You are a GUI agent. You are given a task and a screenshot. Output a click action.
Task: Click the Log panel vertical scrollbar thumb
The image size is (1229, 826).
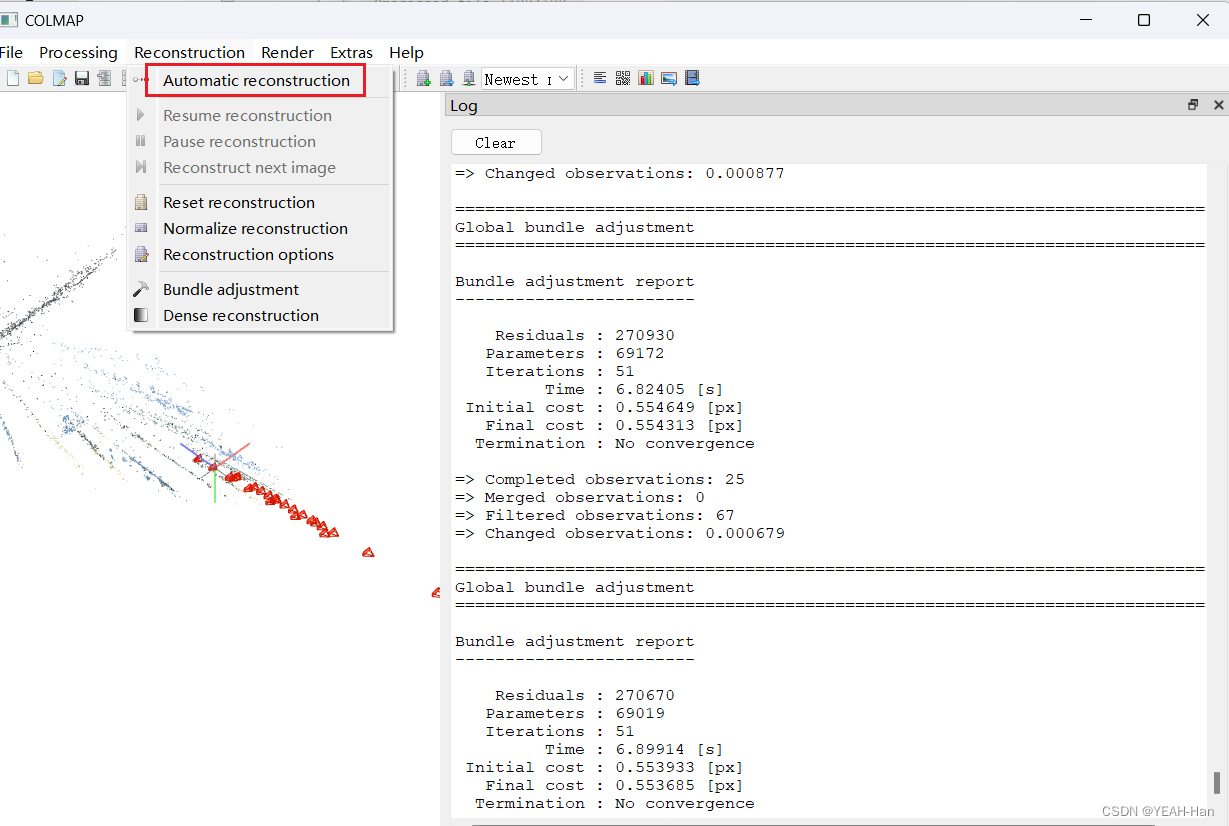[x=1217, y=782]
